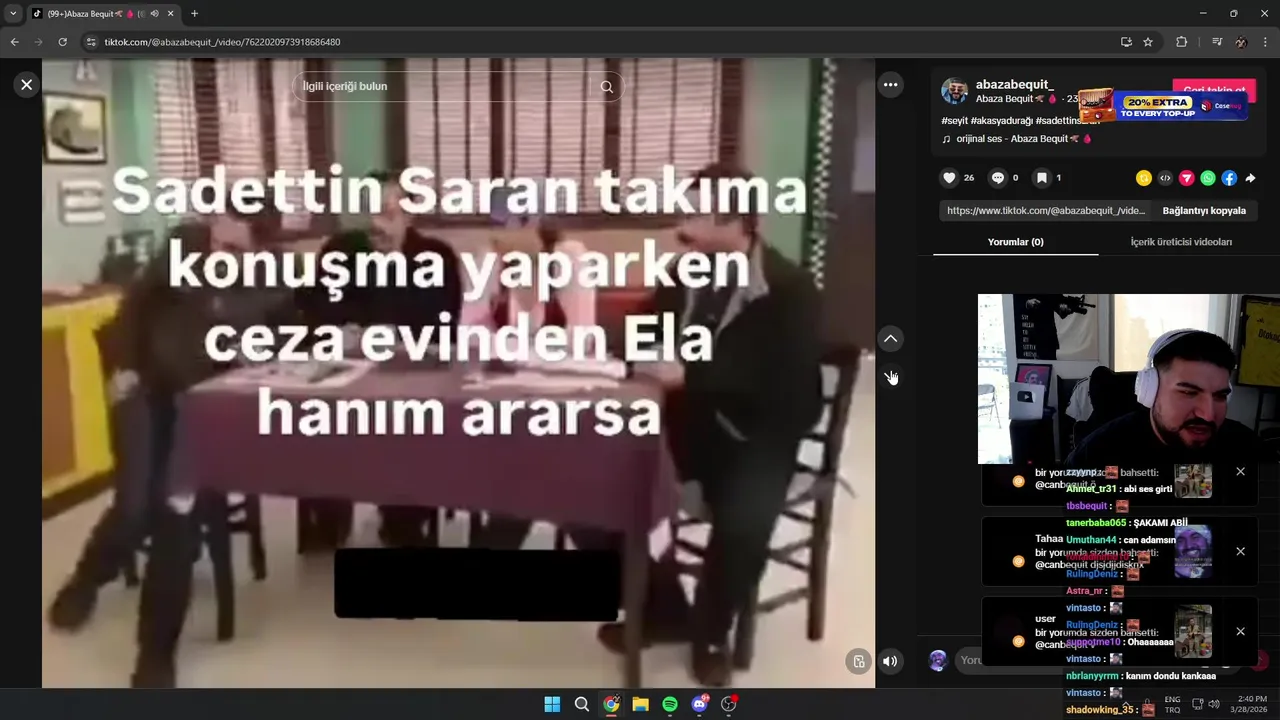Open the #akasyadurağı hashtag
Screen dimensions: 1280x720
tap(1002, 121)
